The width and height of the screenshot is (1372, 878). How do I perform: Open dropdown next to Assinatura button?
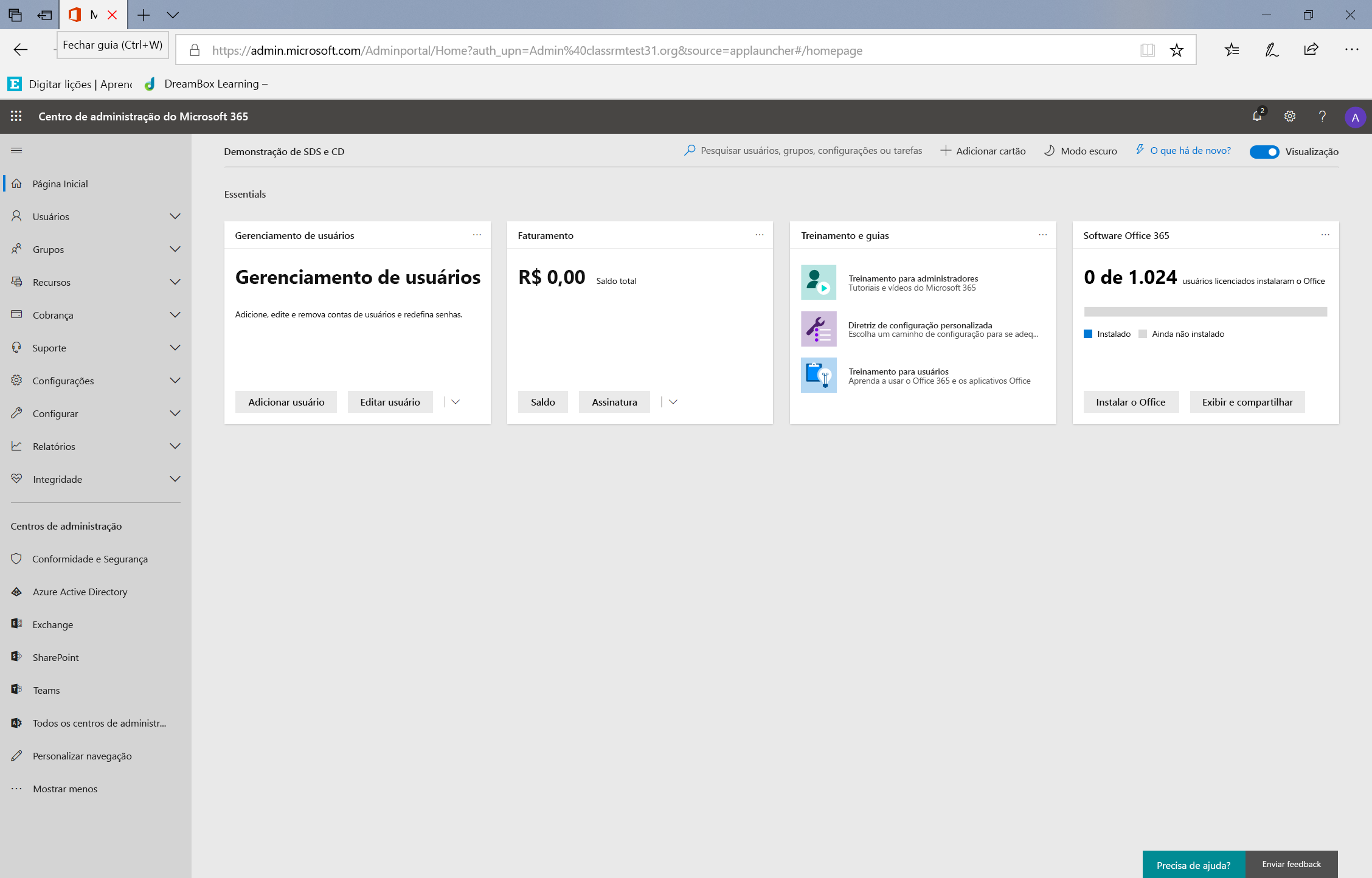[673, 402]
